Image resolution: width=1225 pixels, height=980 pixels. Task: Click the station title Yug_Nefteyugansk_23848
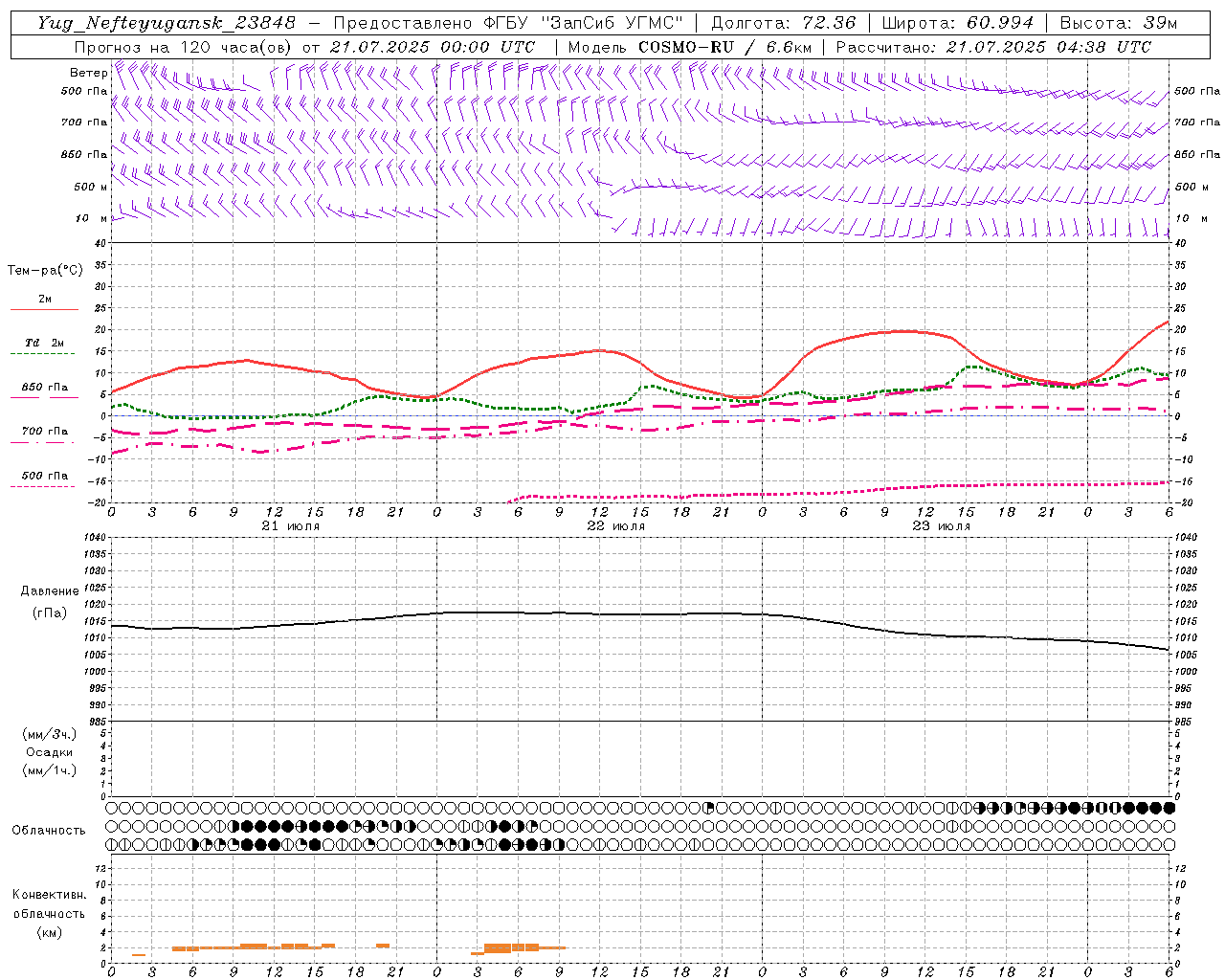click(166, 23)
